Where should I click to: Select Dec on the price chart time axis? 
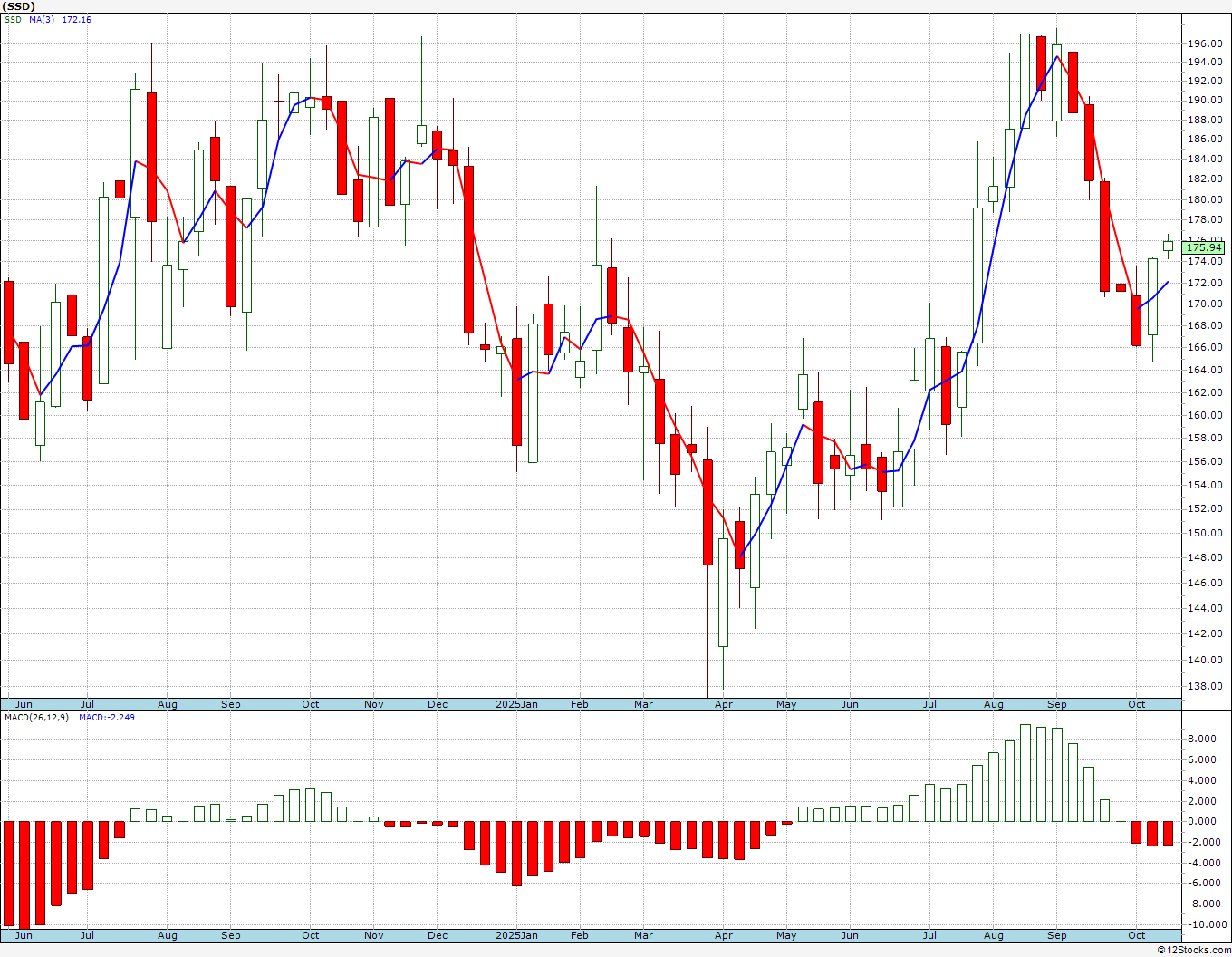438,704
